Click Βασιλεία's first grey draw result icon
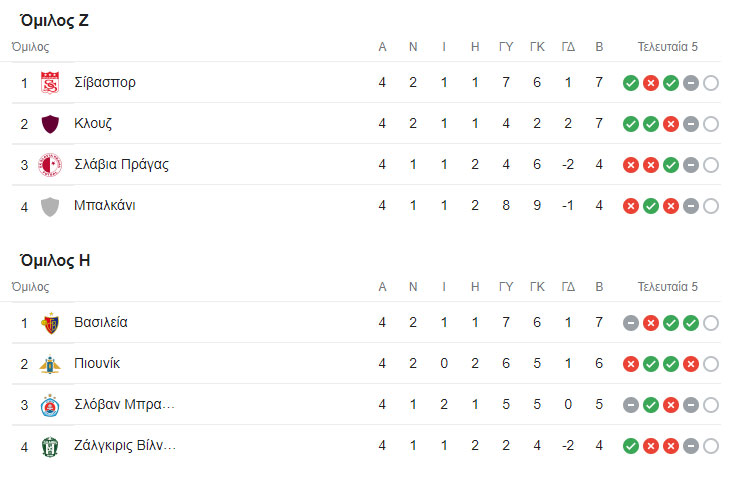Screen dimensions: 746x487 630,323
